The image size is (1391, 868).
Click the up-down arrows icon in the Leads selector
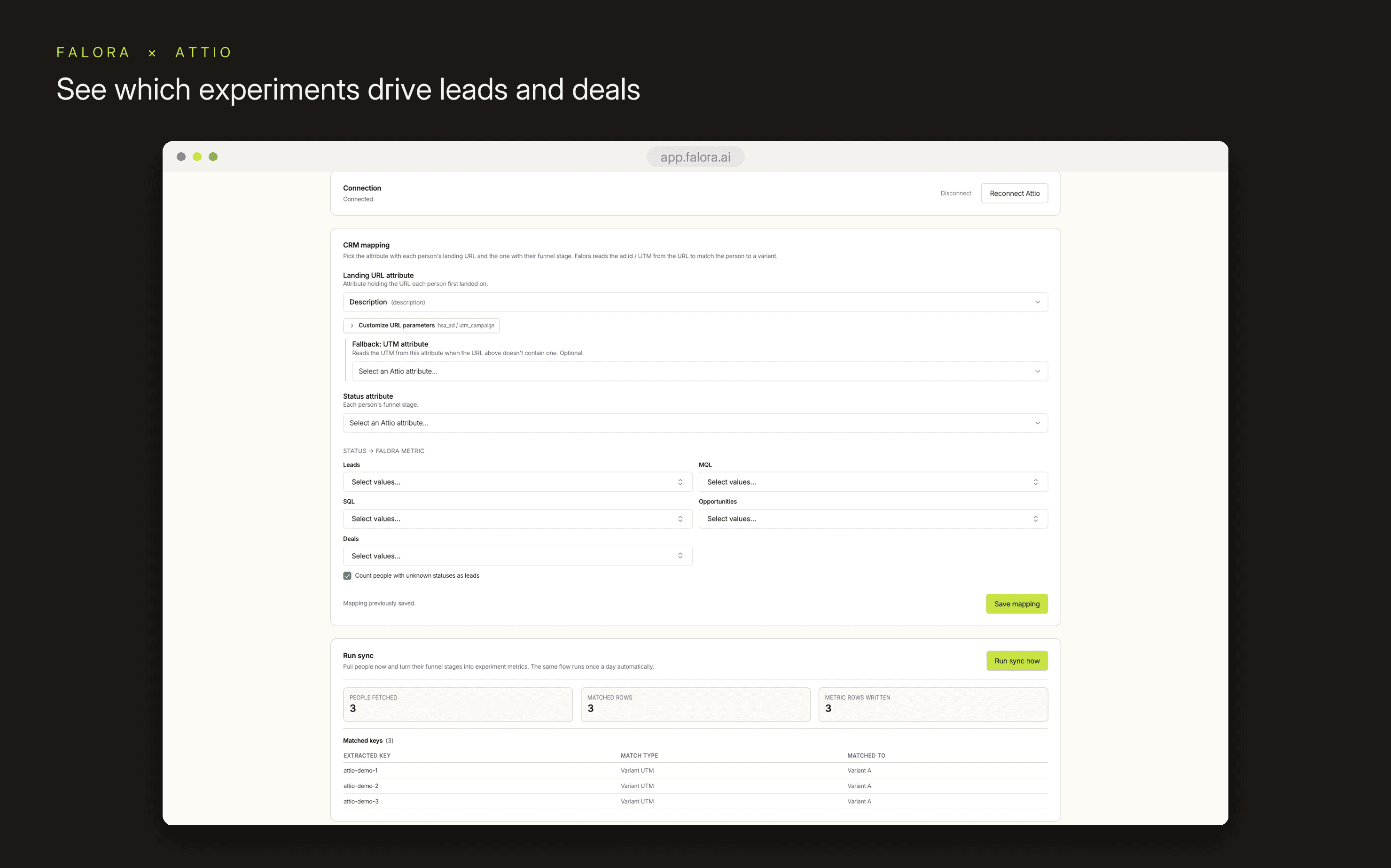pos(680,481)
